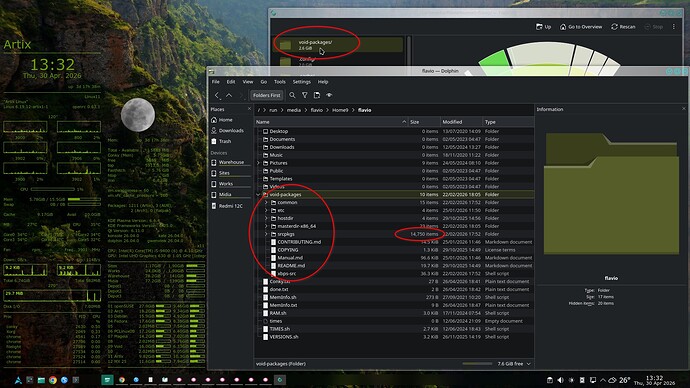The width and height of the screenshot is (690, 388).
Task: Open the View menu
Action: pos(248,82)
